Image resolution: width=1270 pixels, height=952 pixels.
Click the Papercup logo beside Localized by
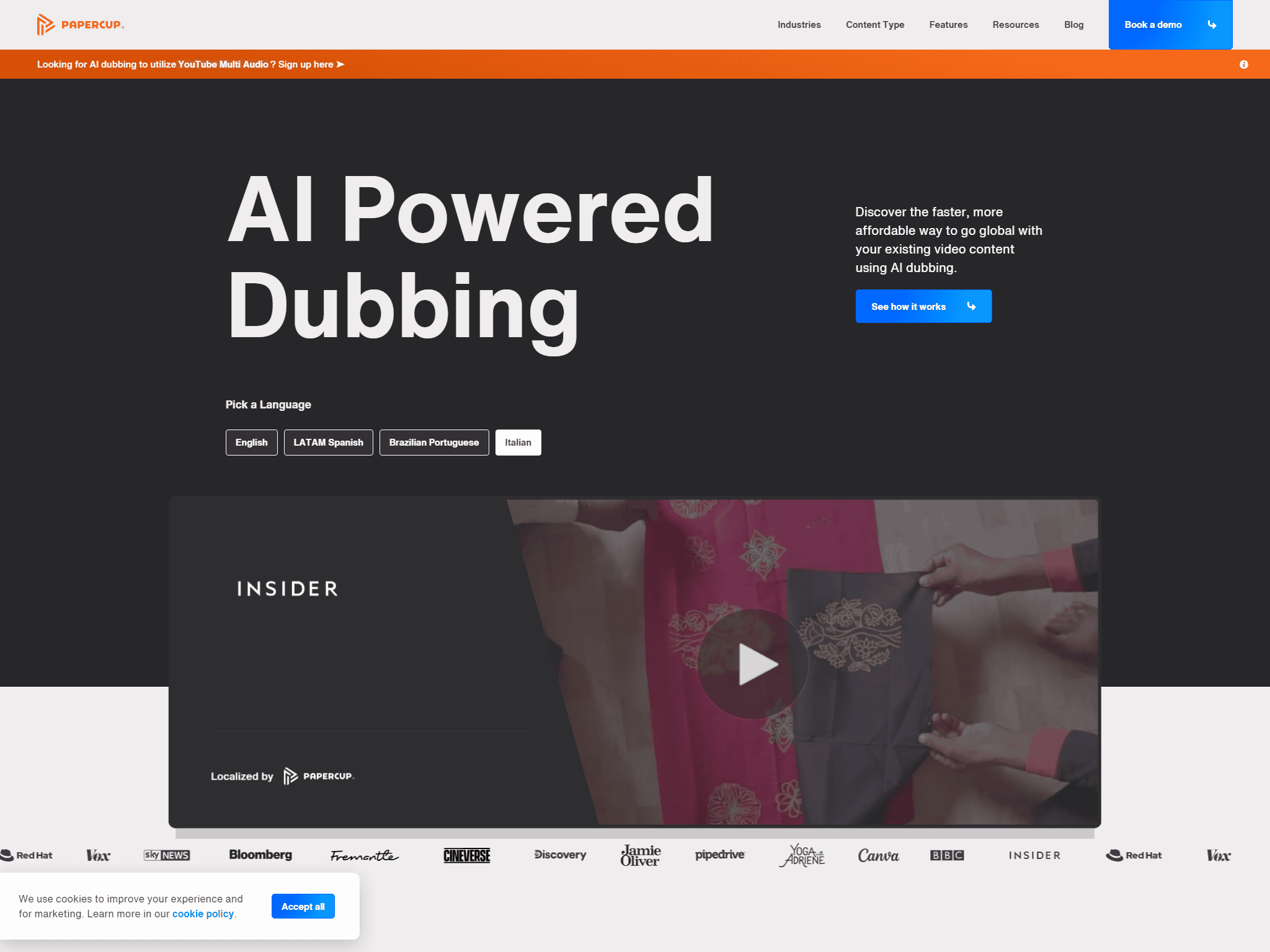pos(319,776)
